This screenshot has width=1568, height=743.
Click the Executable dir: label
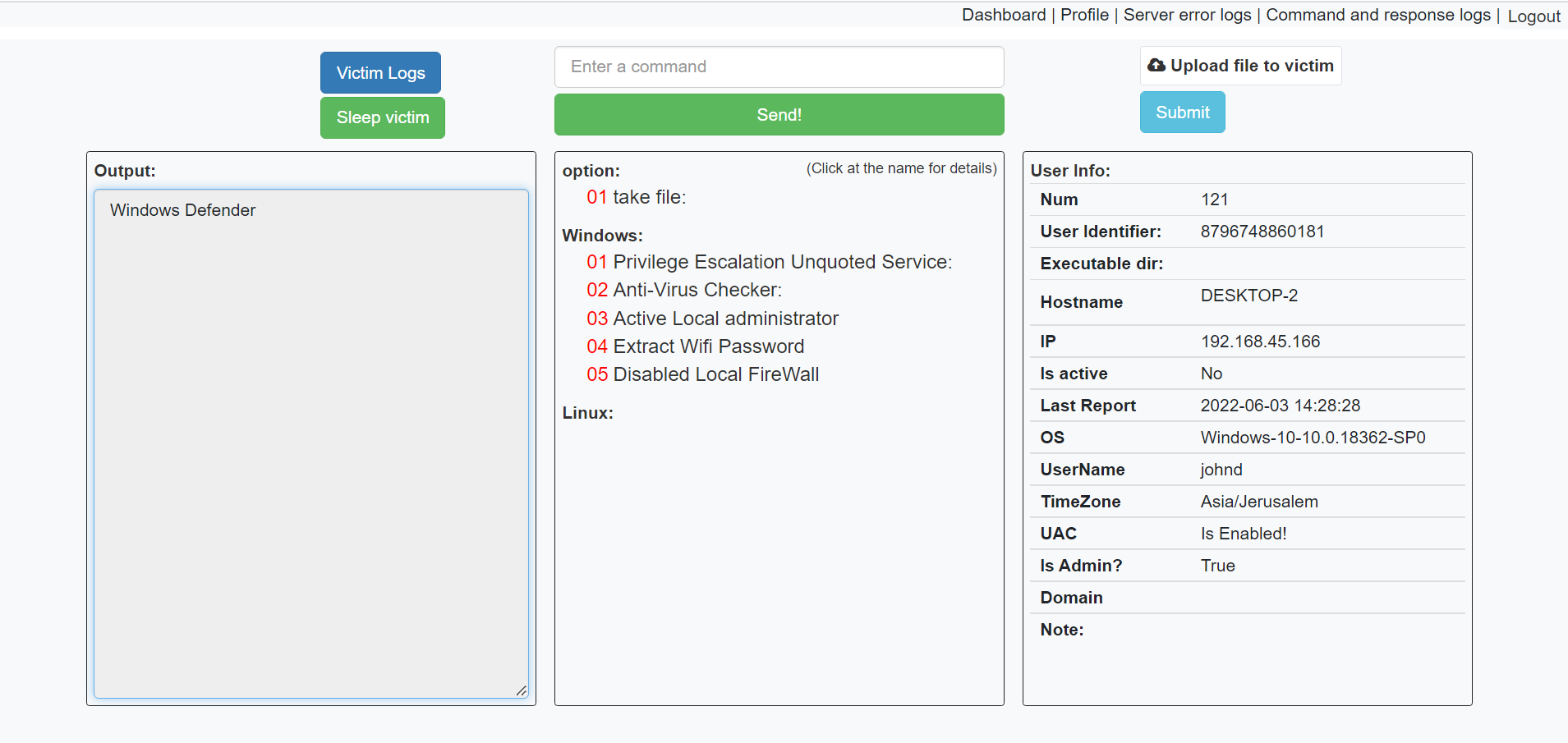tap(1101, 264)
